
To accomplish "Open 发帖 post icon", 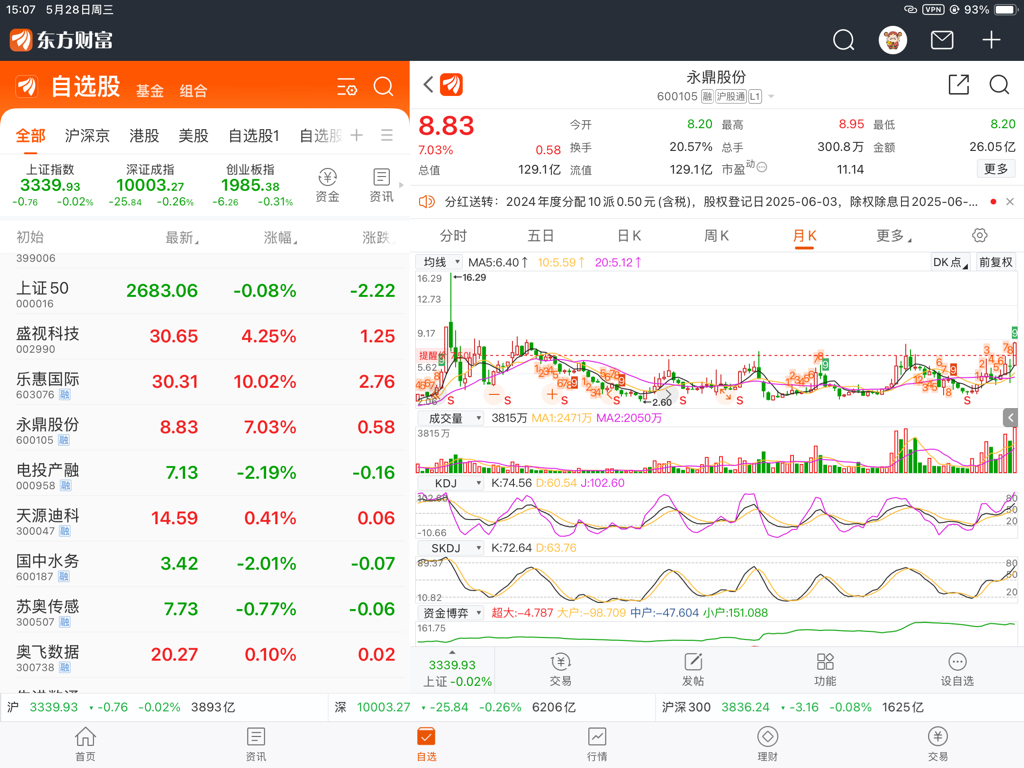I will [693, 669].
